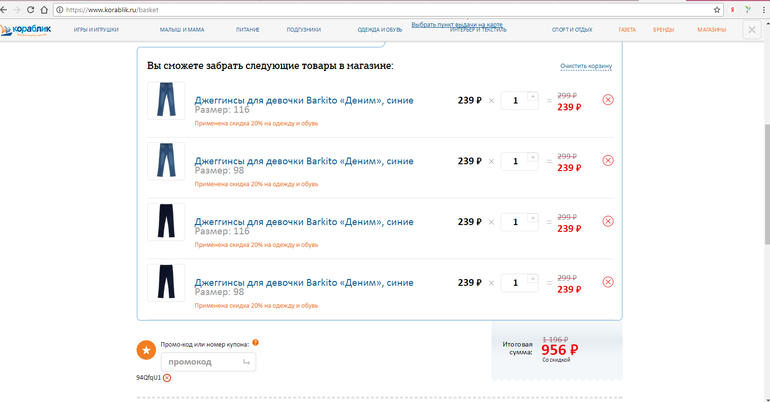Remove the first size 116 jeggings item

tap(608, 100)
